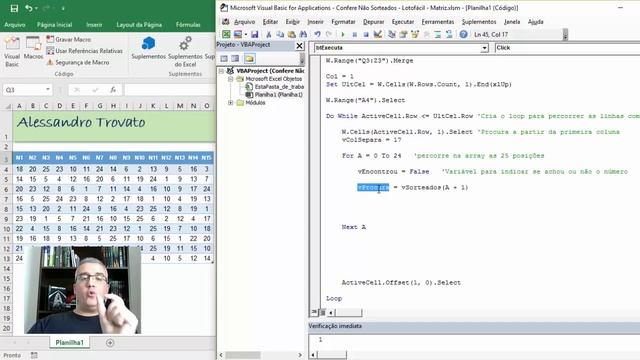Close the Projeto - VBAProject panel
640x360 pixels.
pyautogui.click(x=299, y=46)
